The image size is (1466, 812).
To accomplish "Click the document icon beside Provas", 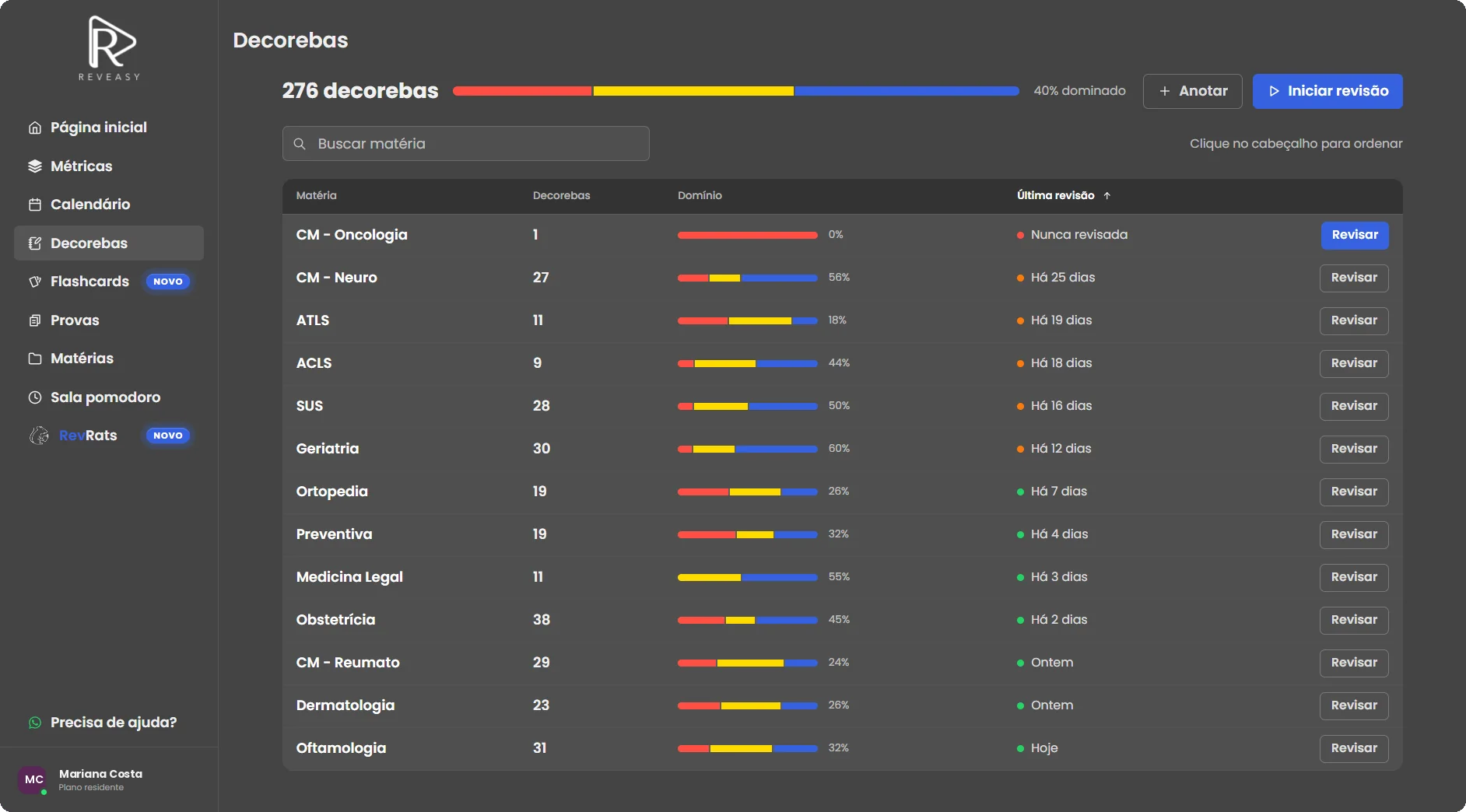I will (35, 320).
